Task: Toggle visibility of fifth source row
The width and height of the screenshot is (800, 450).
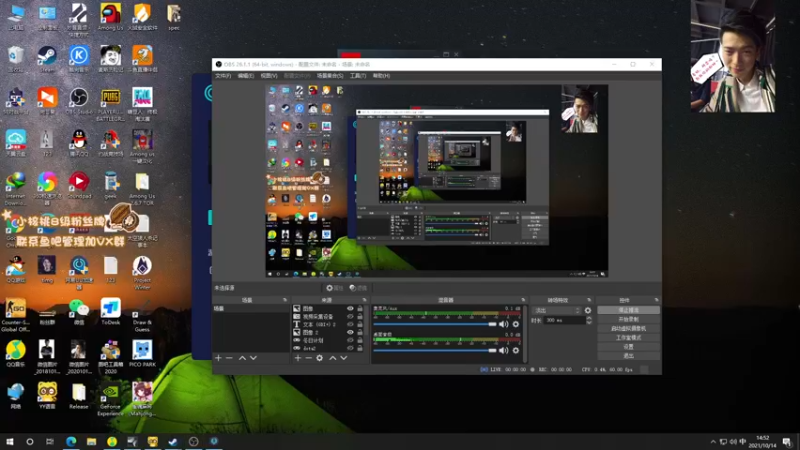Action: click(x=350, y=340)
